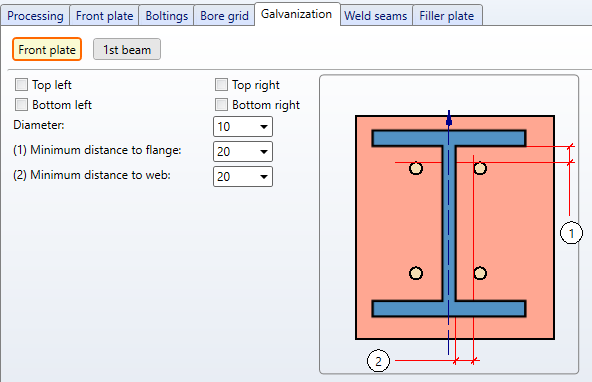Open the Weld seams tab
This screenshot has height=382, width=592.
pyautogui.click(x=376, y=16)
